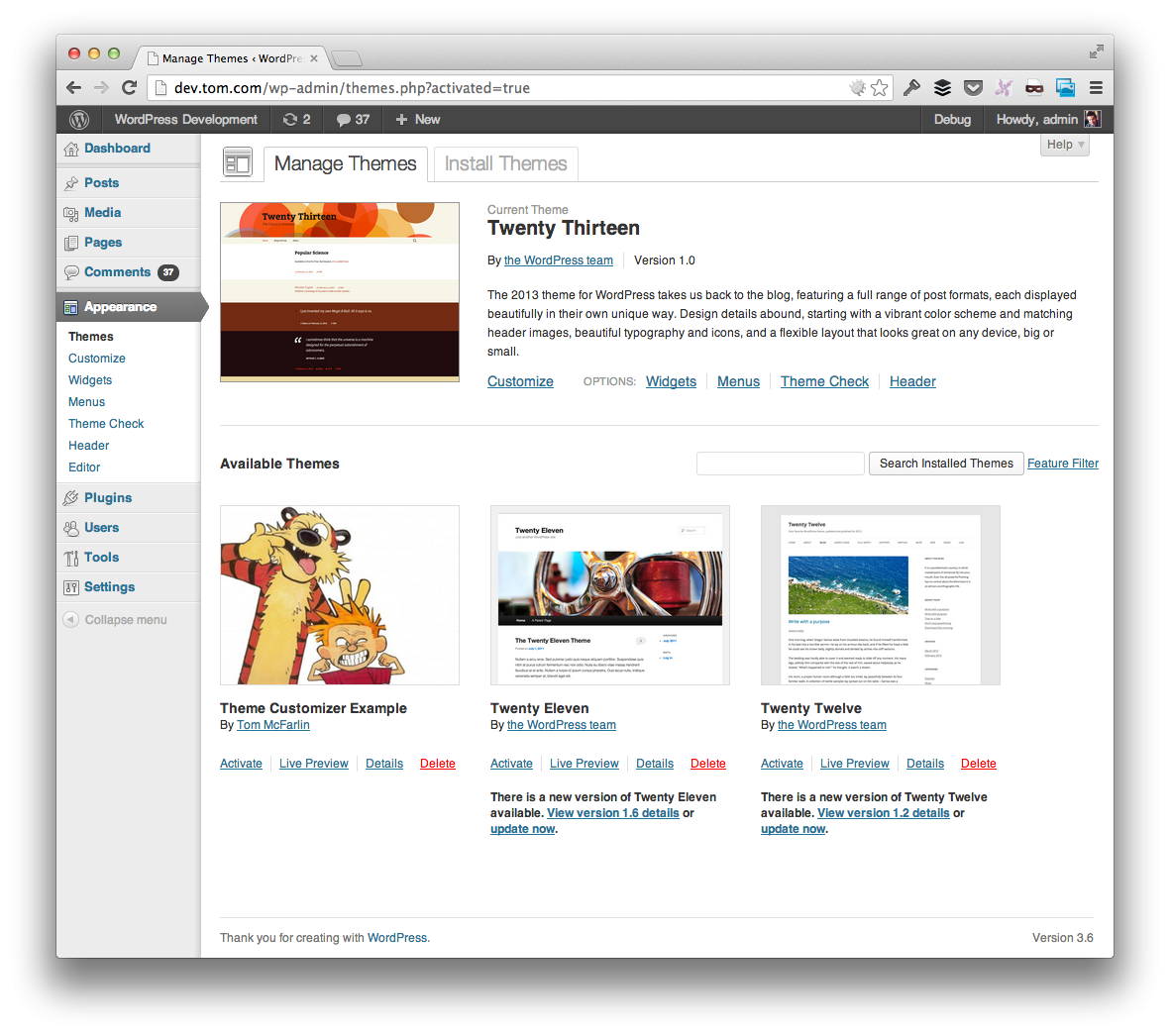Click Customize link under current theme
This screenshot has height=1036, width=1170.
[x=520, y=381]
